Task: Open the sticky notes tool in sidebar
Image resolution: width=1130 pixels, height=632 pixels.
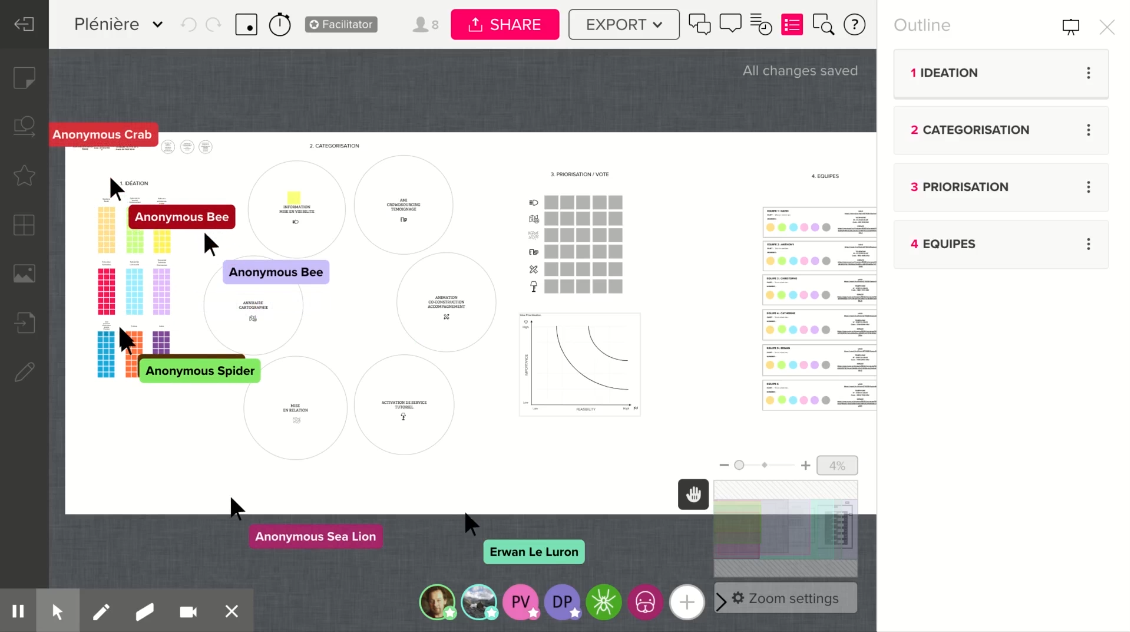Action: (x=24, y=77)
